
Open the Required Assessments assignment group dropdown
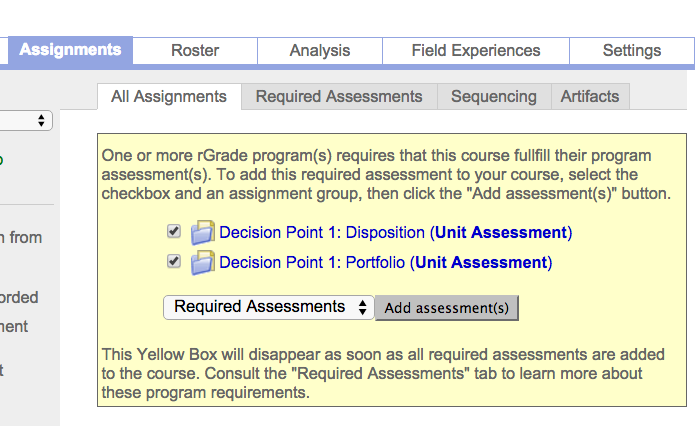268,307
